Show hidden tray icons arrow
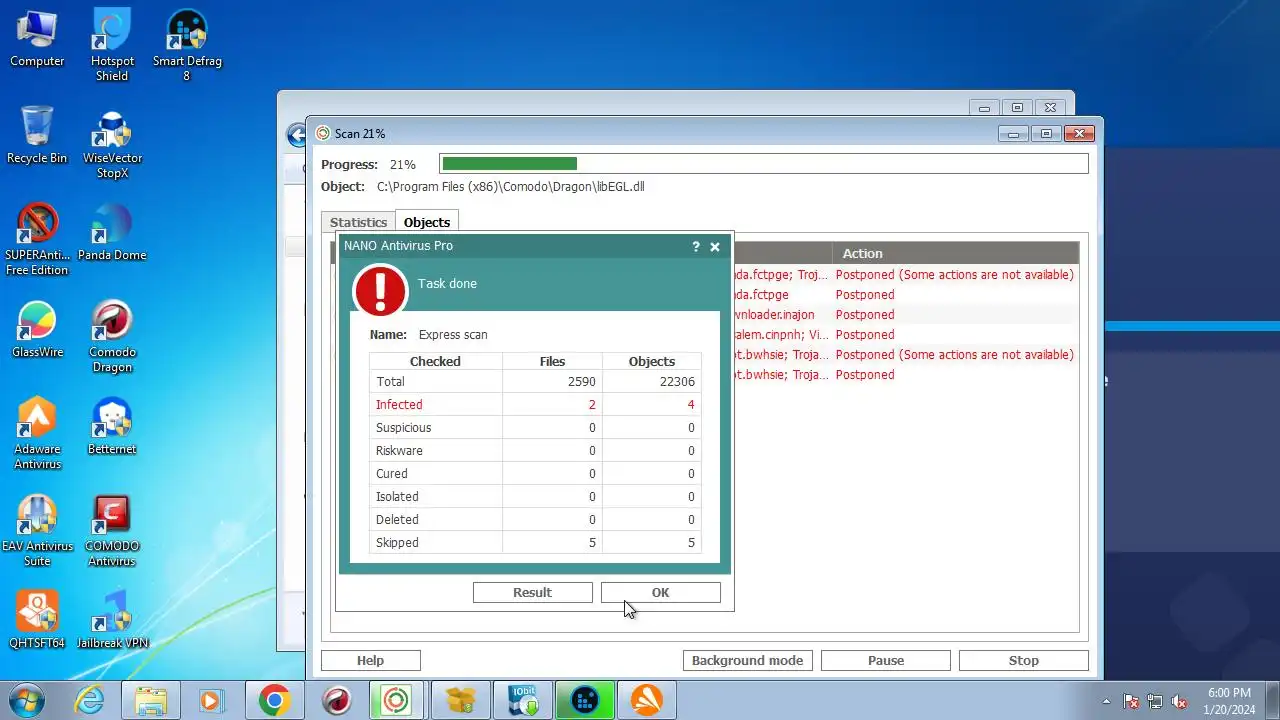Viewport: 1280px width, 720px height. [x=1106, y=701]
